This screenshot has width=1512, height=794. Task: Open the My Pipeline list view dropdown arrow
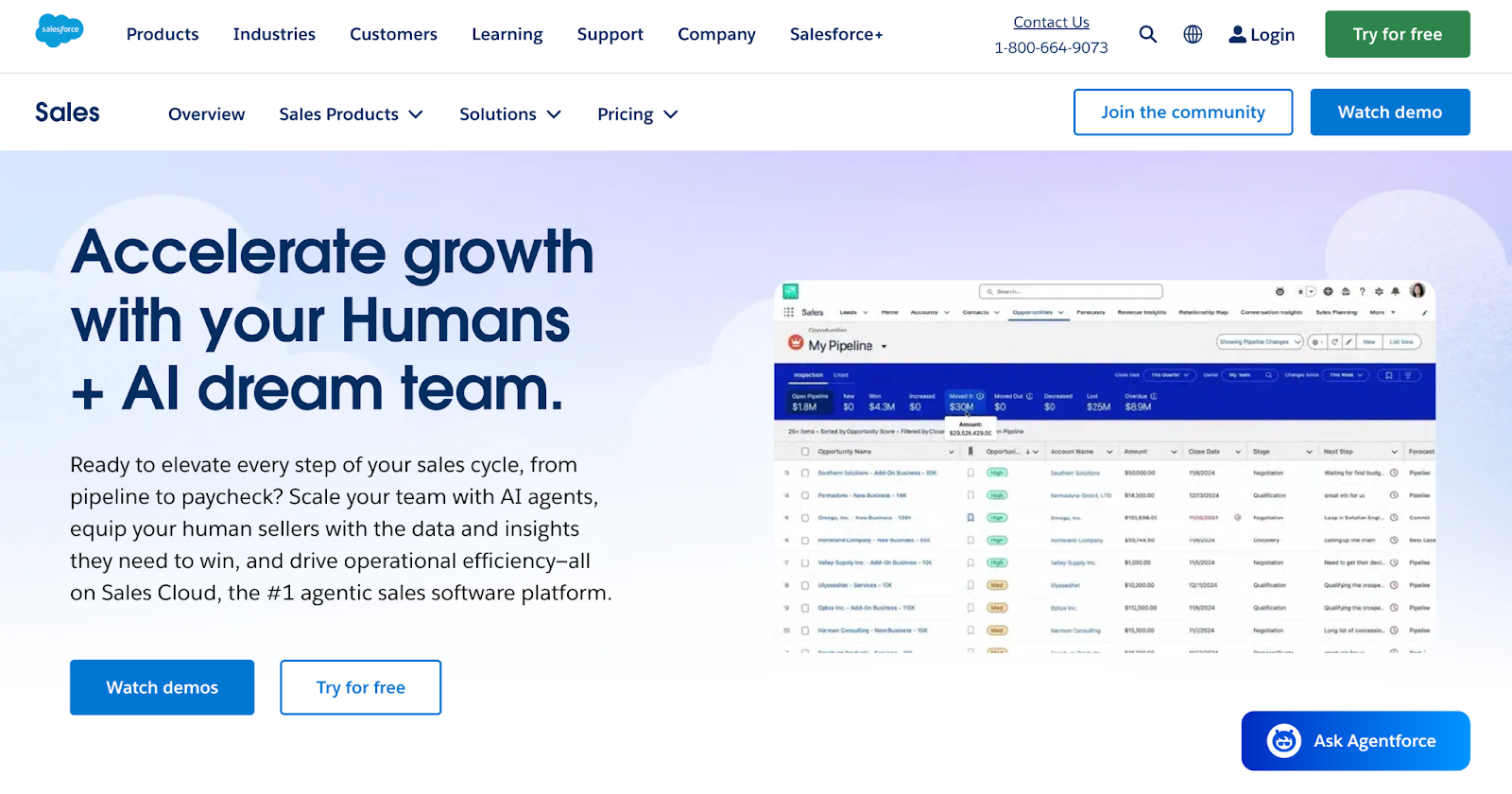tap(884, 347)
